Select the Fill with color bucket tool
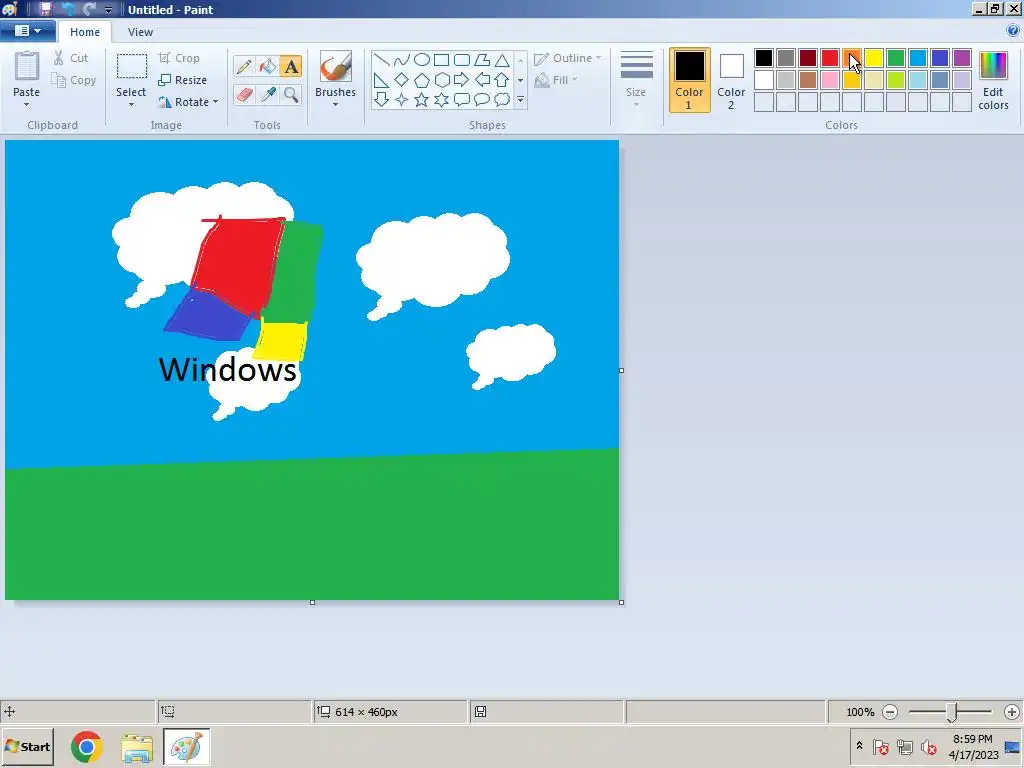This screenshot has width=1024, height=768. (267, 66)
